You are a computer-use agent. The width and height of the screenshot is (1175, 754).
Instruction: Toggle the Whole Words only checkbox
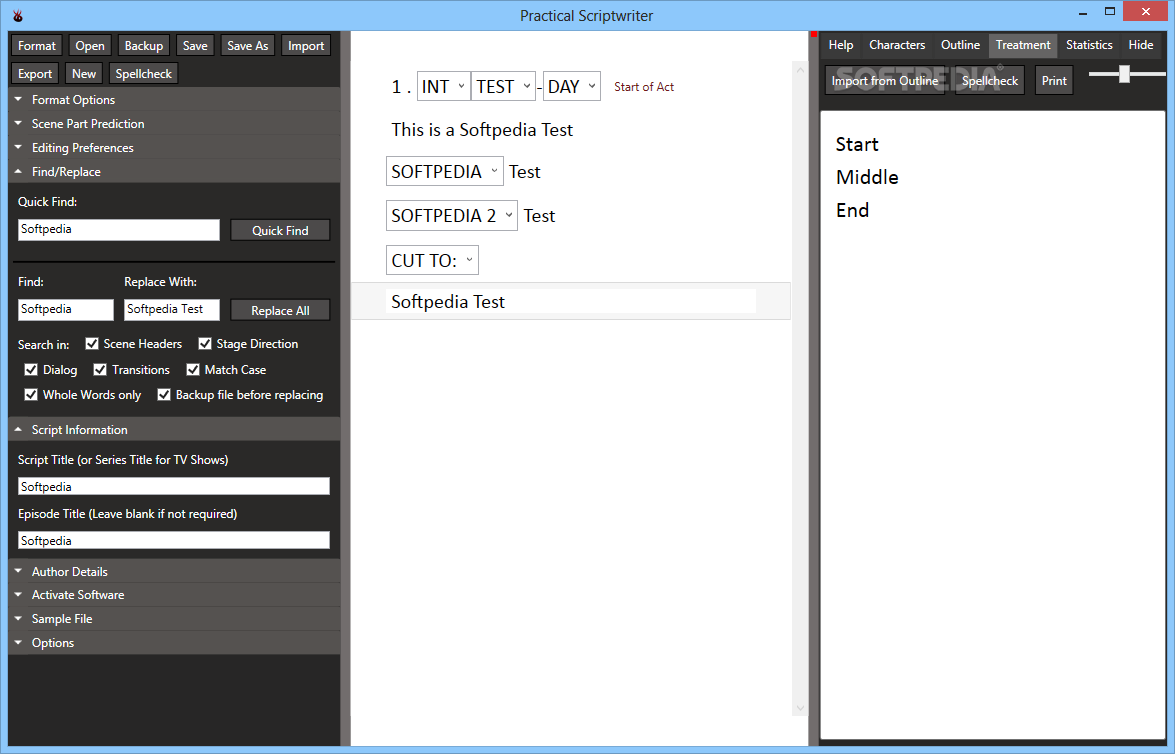(31, 394)
